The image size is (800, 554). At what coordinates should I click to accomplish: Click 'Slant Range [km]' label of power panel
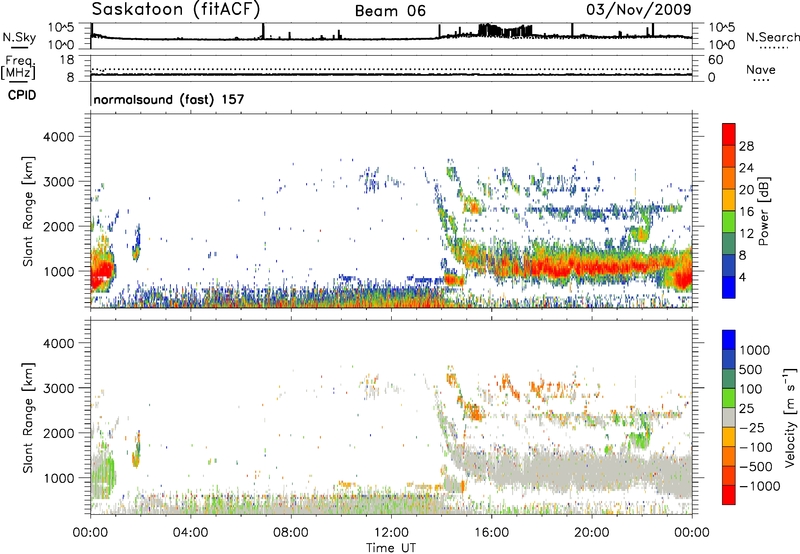point(28,211)
